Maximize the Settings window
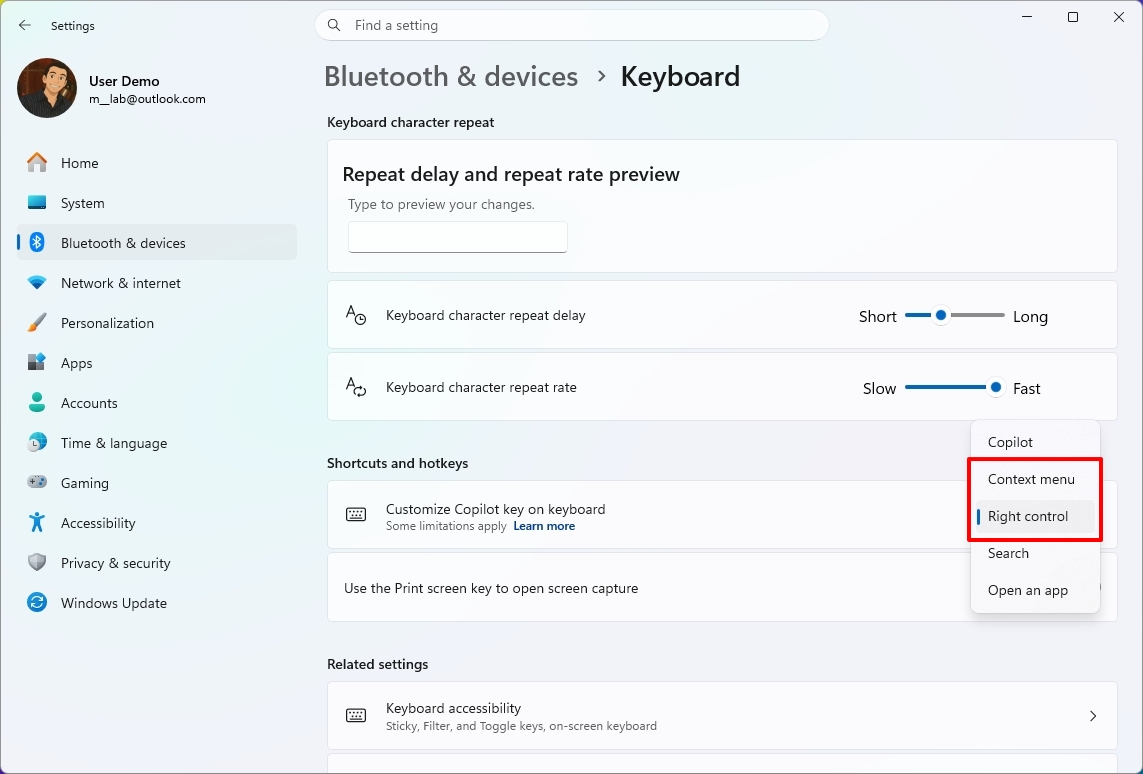The width and height of the screenshot is (1143, 774). point(1073,17)
